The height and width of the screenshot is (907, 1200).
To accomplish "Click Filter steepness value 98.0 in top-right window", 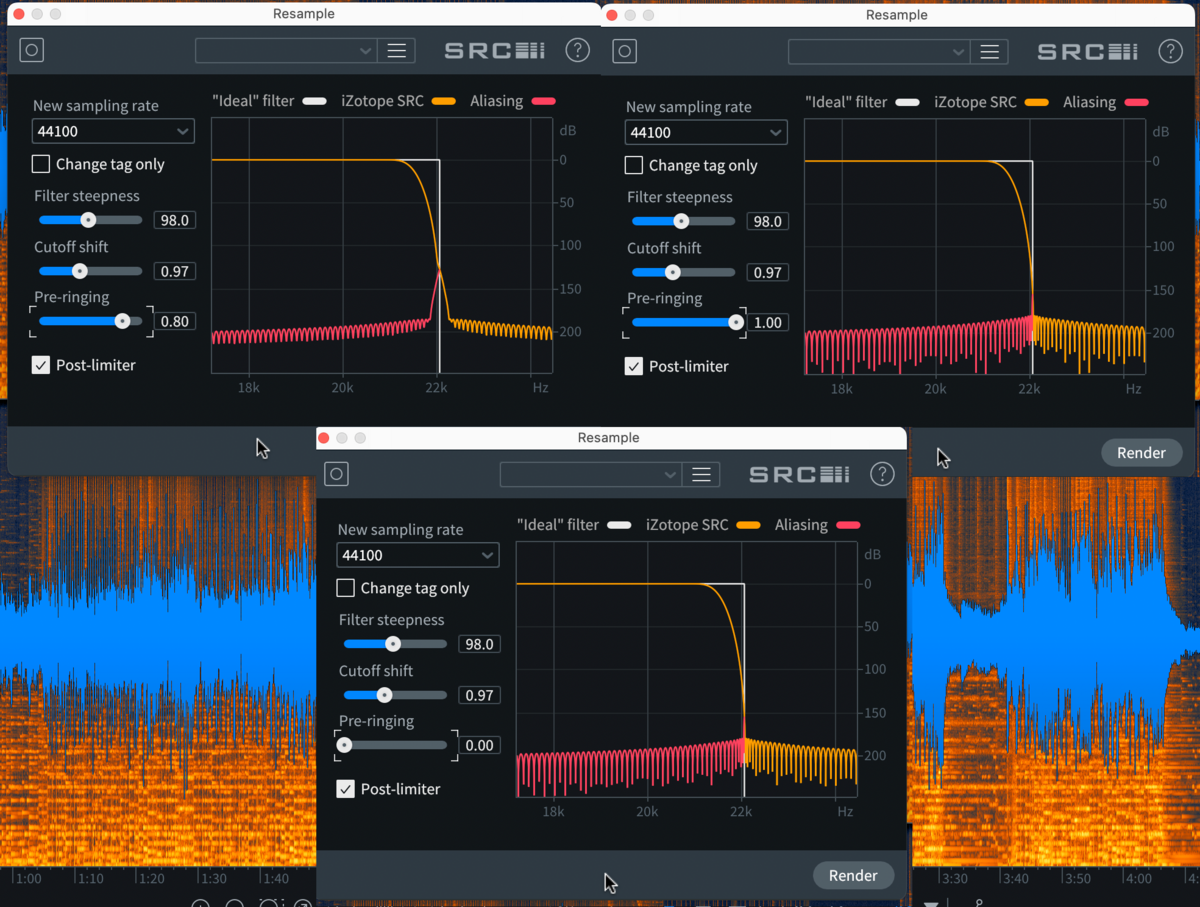I will [x=767, y=221].
